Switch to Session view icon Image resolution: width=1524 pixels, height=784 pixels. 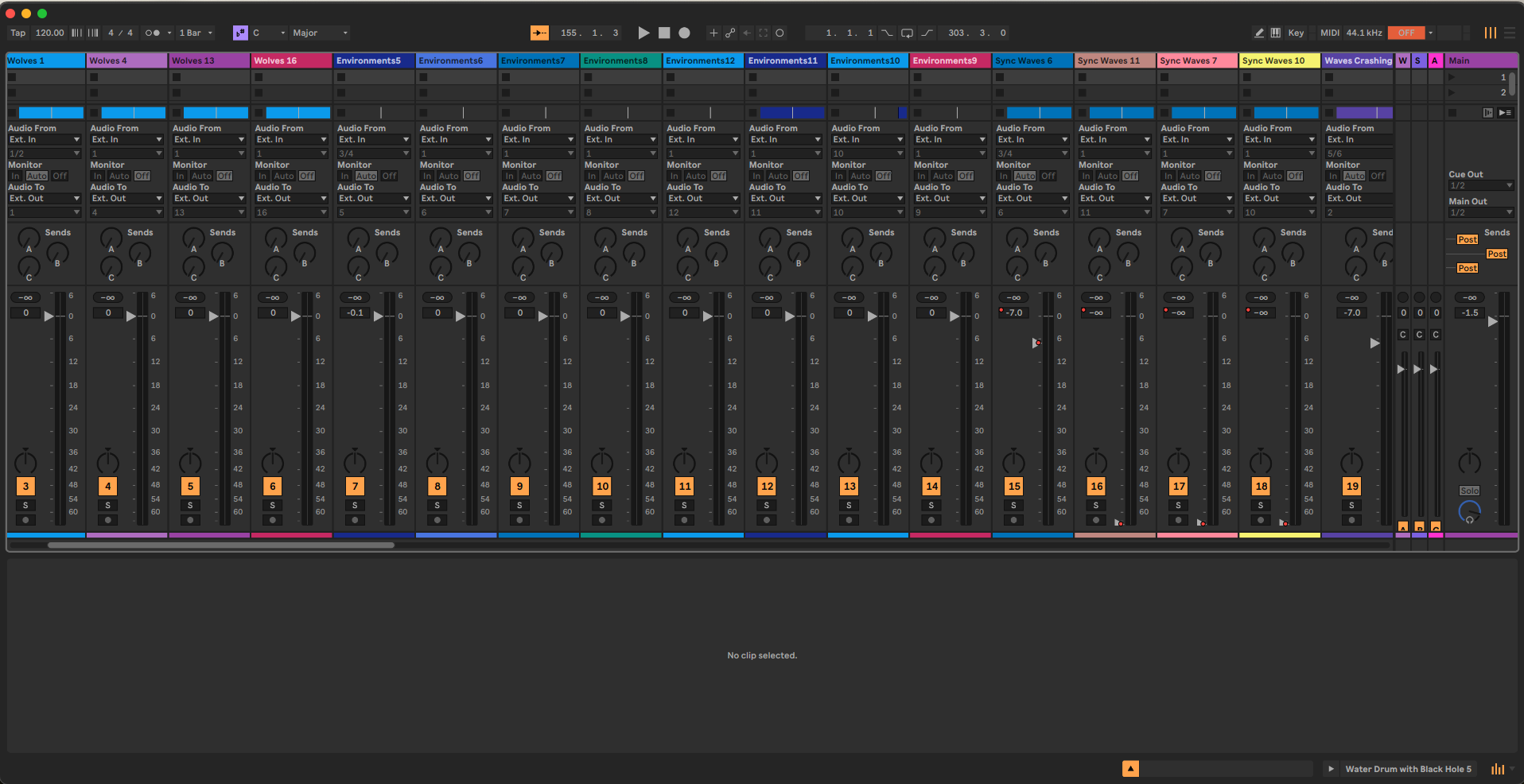point(1490,33)
